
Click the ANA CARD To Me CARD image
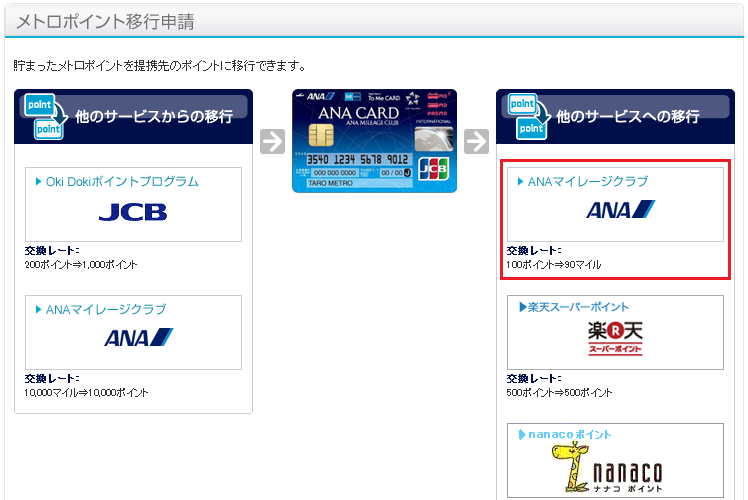[x=374, y=141]
